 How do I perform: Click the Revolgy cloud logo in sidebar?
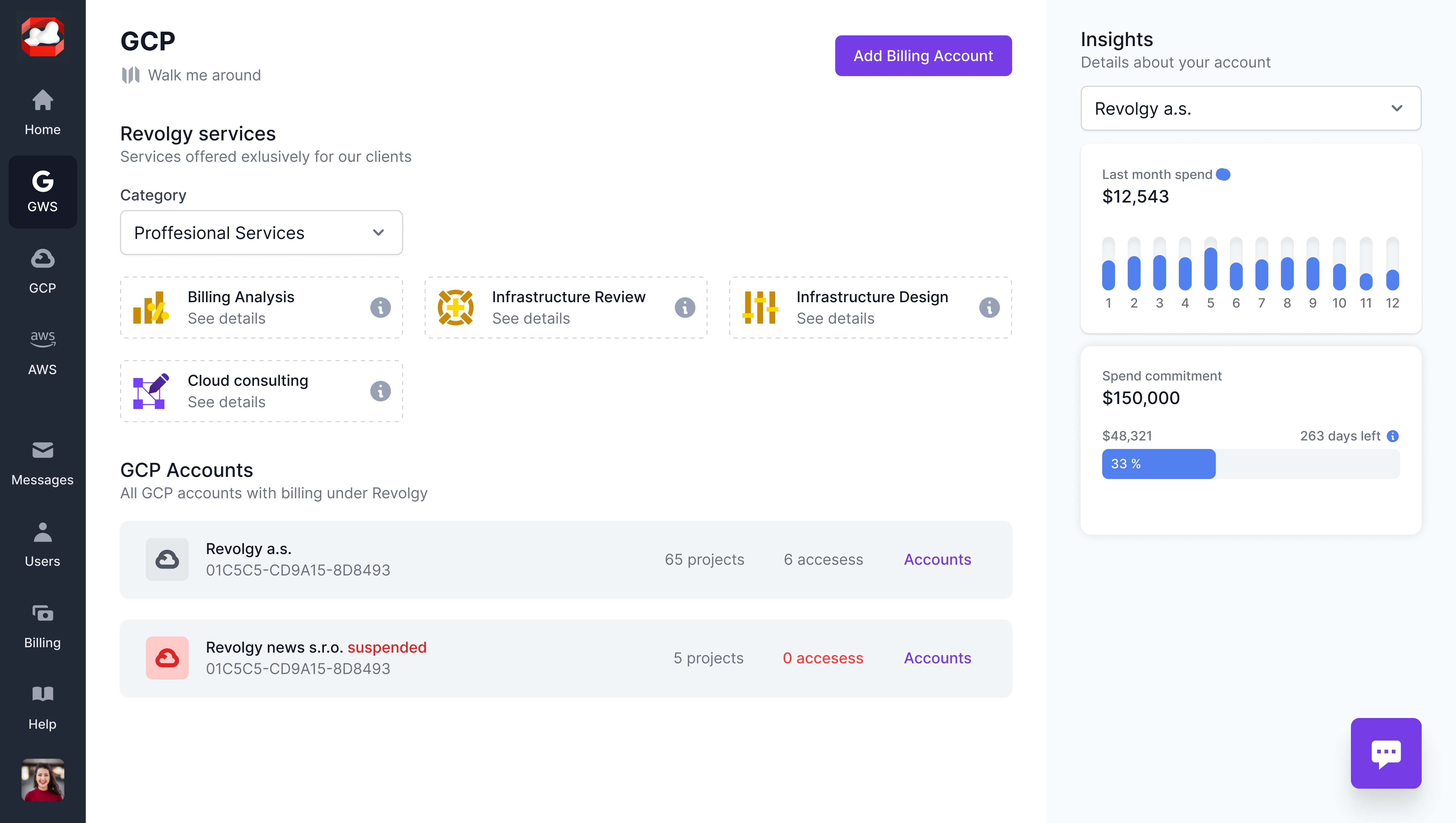tap(42, 36)
